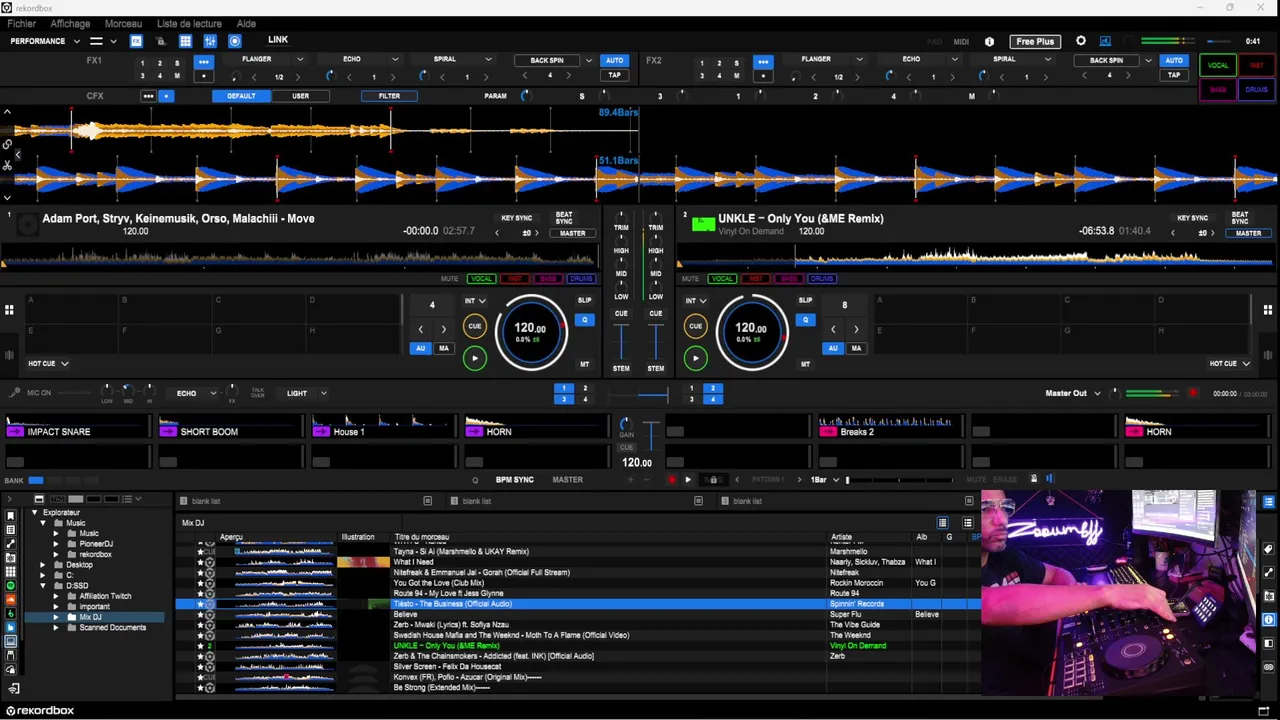The width and height of the screenshot is (1280, 720).
Task: Click the KEY SYNC button on deck 1
Action: coord(516,218)
